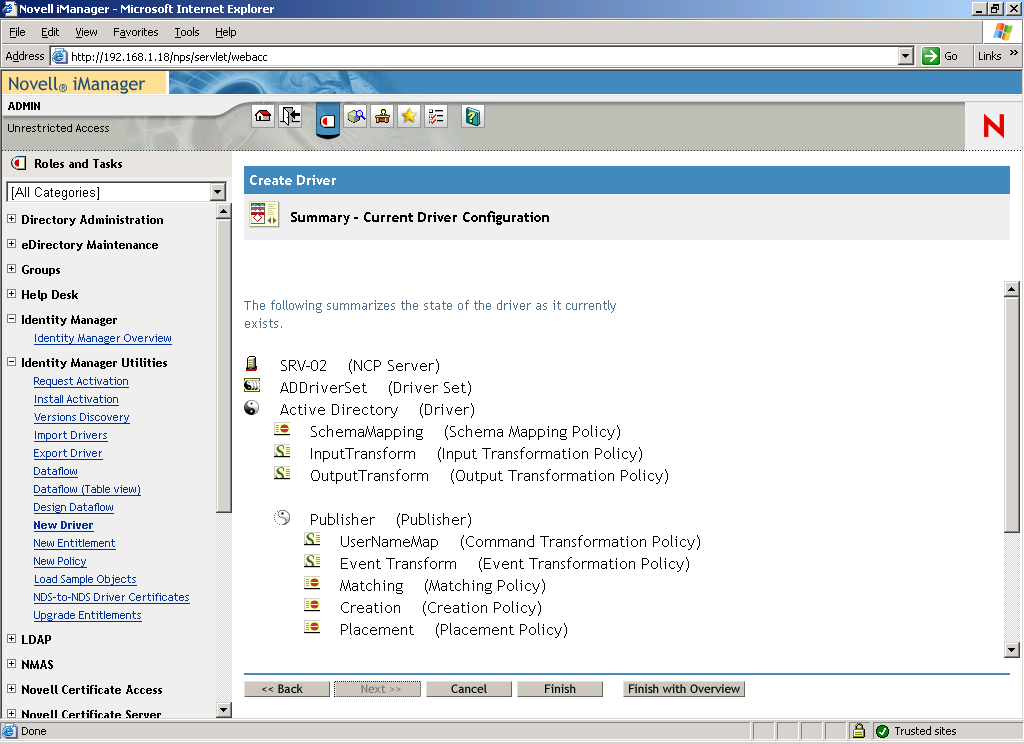Viewport: 1024px width, 744px height.
Task: Open the Favorites menu
Action: [x=135, y=31]
